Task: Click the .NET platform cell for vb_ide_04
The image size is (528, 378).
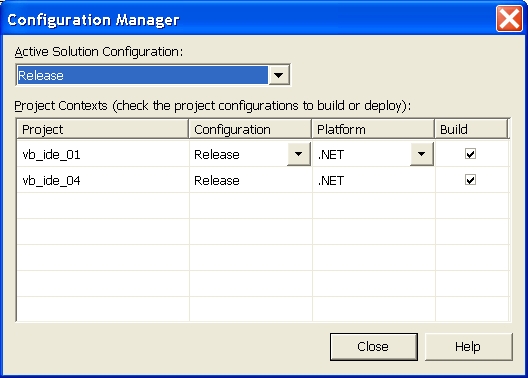Action: pos(374,180)
